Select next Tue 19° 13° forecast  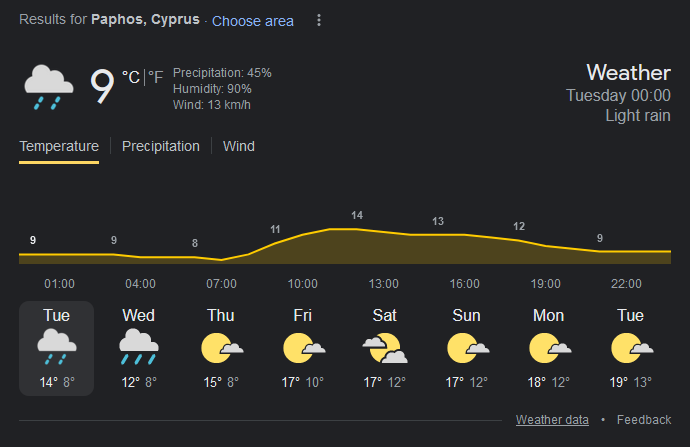pos(631,348)
